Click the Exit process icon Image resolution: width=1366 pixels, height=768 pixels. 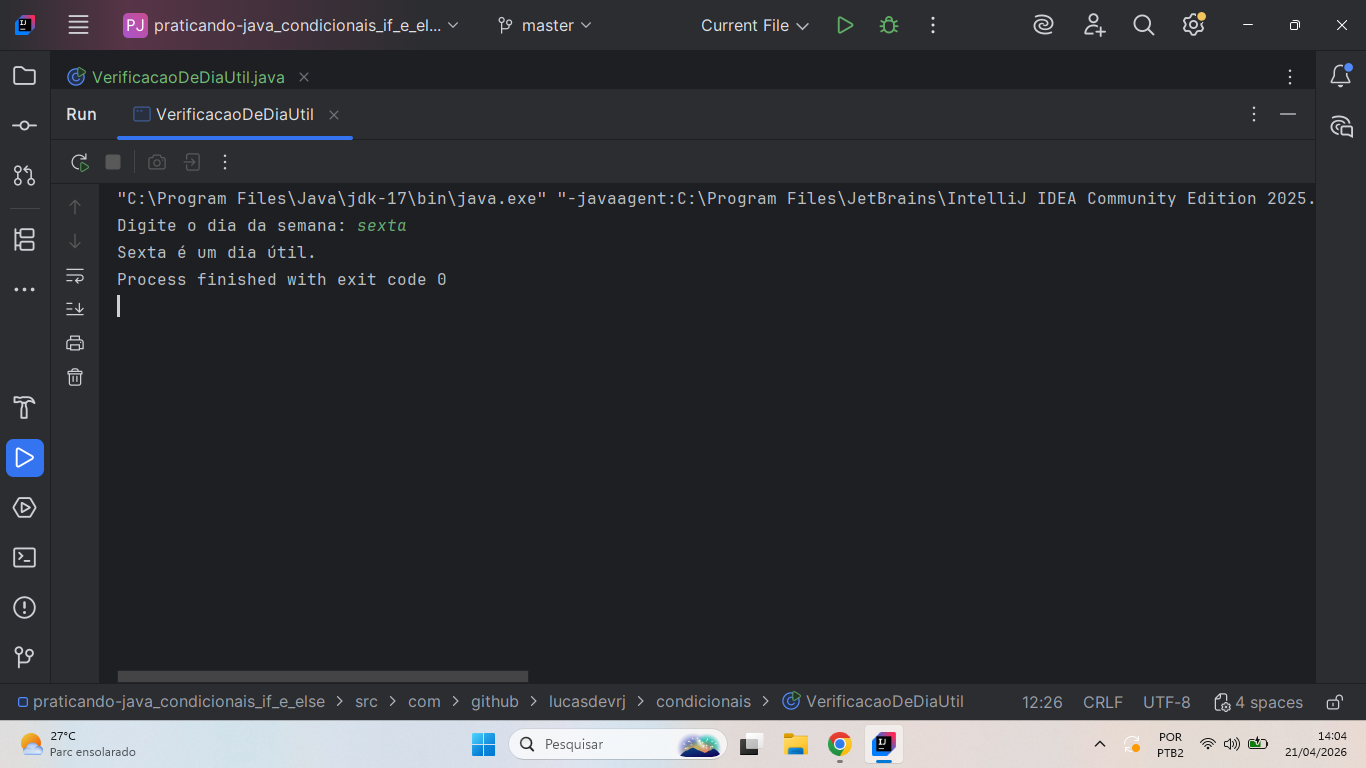coord(192,162)
